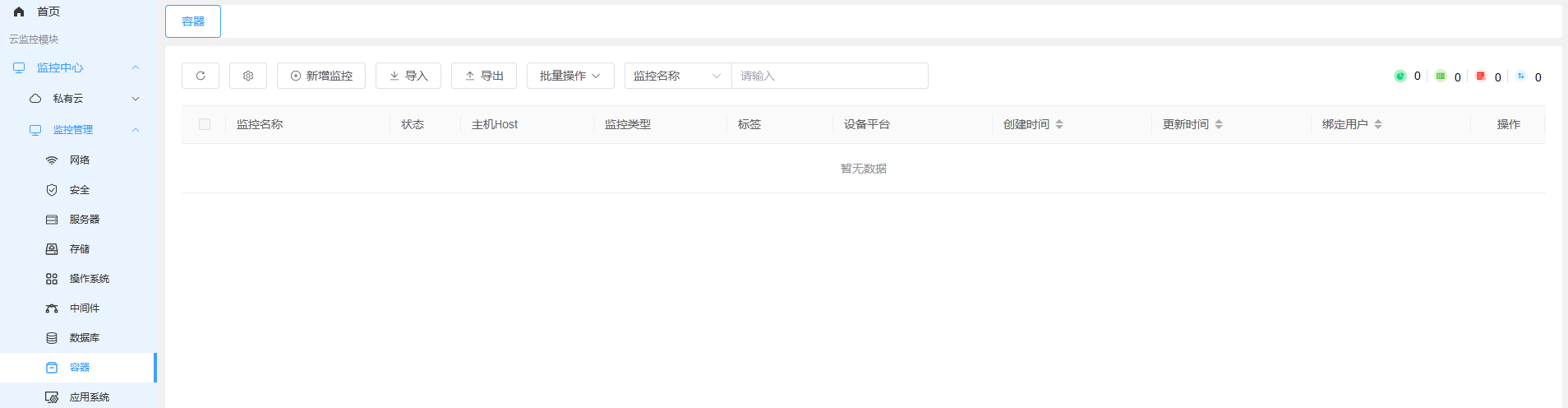
Task: Click the 导入 import button
Action: coord(408,76)
